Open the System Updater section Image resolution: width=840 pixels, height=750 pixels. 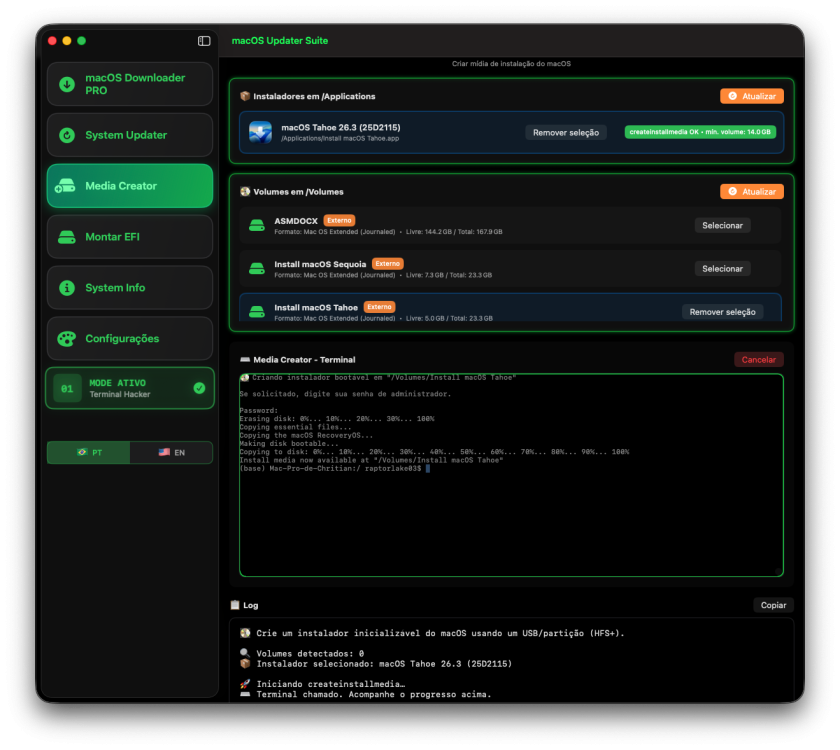(x=130, y=135)
